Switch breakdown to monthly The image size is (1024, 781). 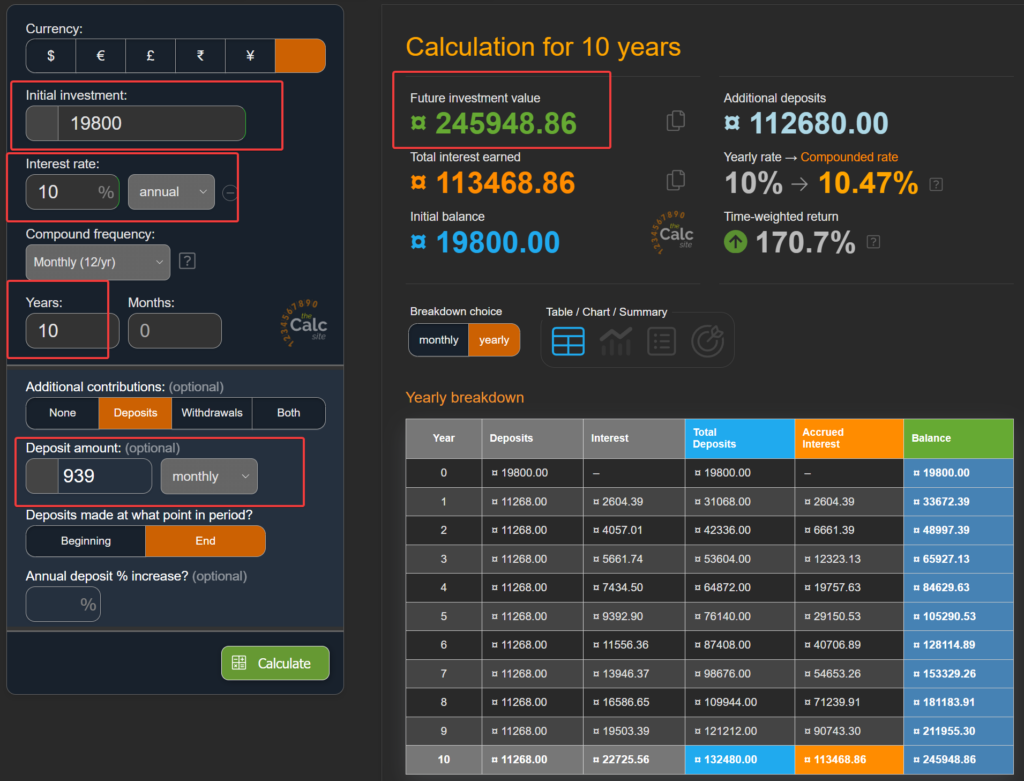coord(438,340)
